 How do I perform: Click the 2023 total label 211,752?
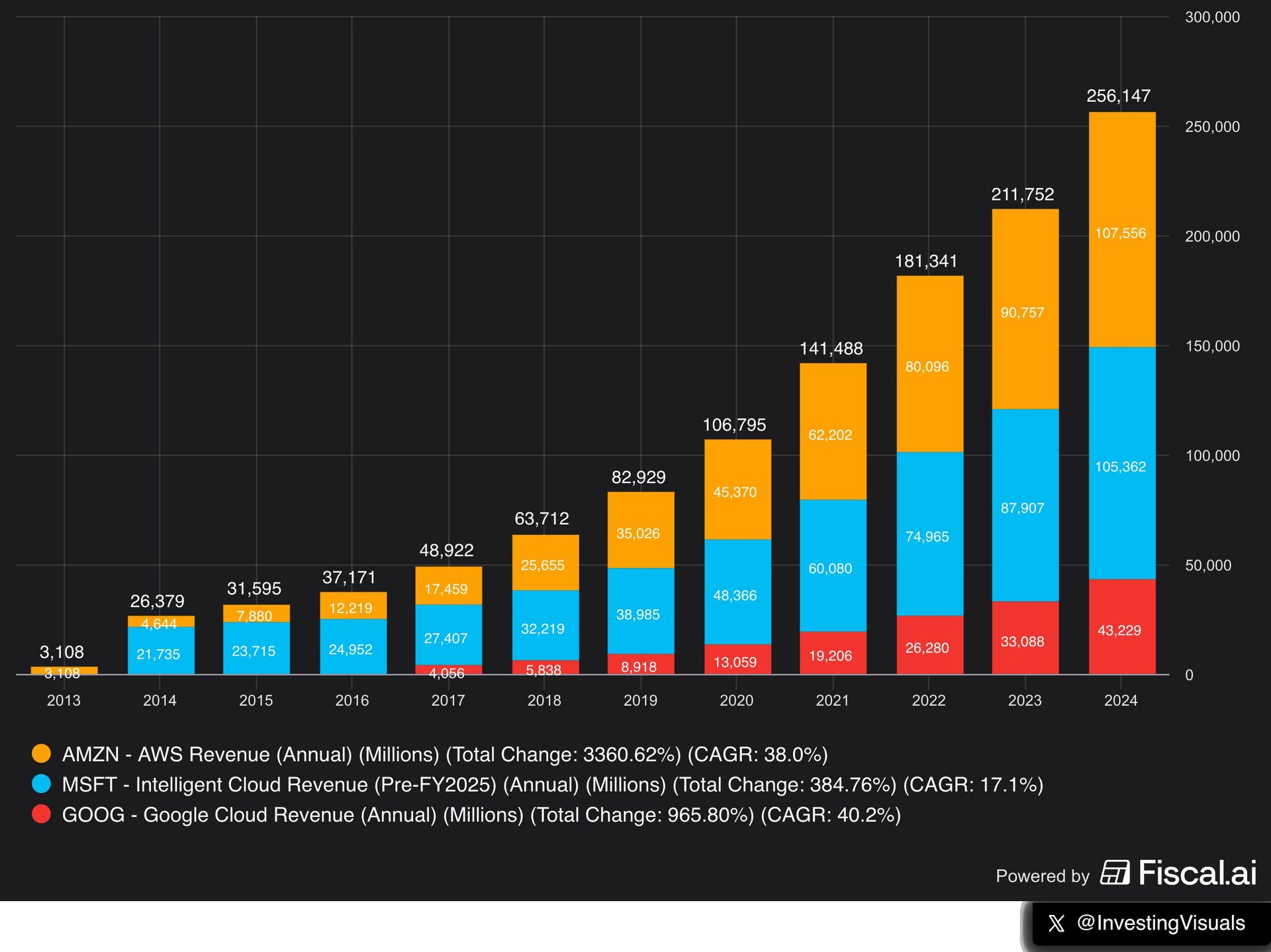(x=1022, y=195)
